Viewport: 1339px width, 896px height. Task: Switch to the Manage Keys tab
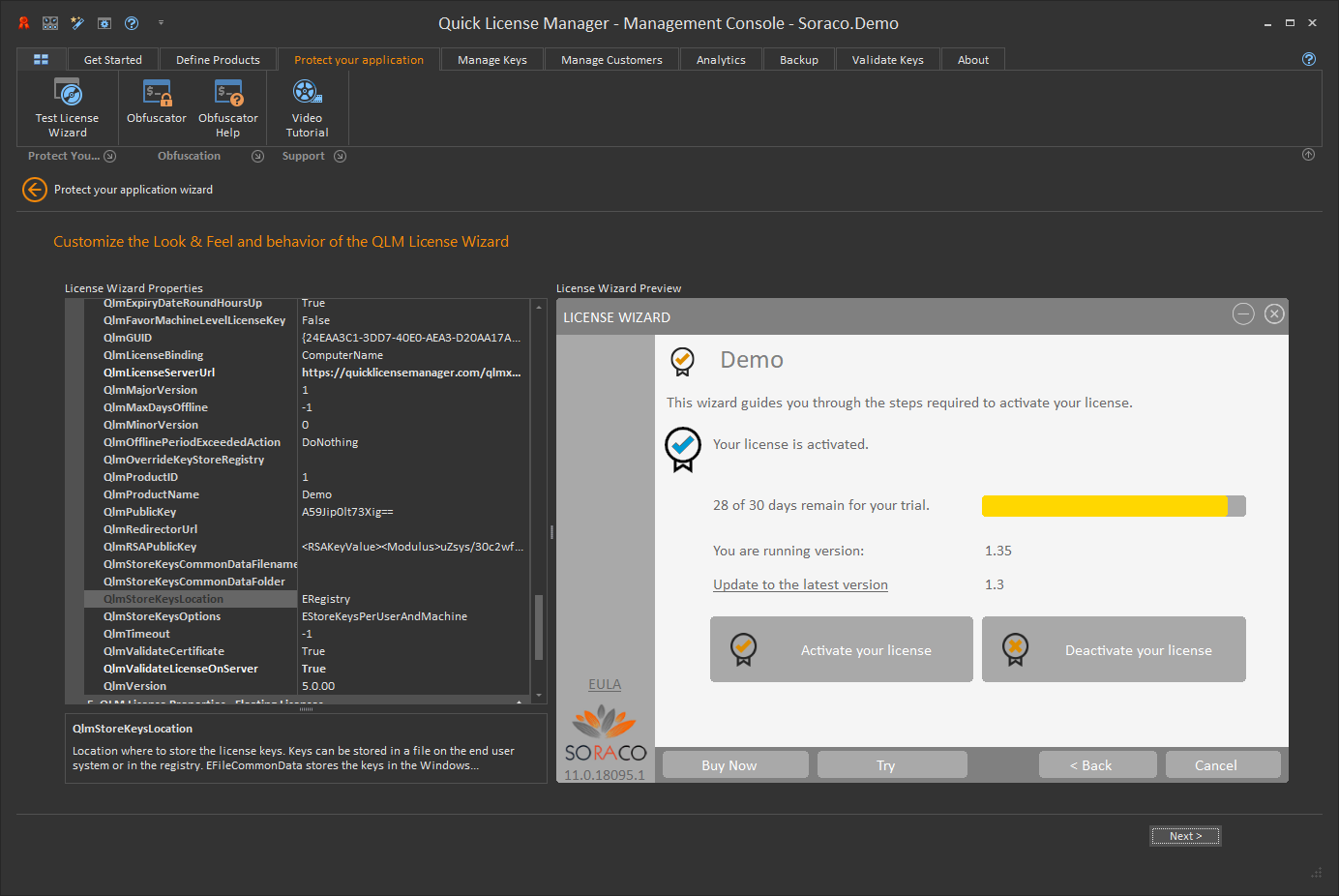click(492, 60)
